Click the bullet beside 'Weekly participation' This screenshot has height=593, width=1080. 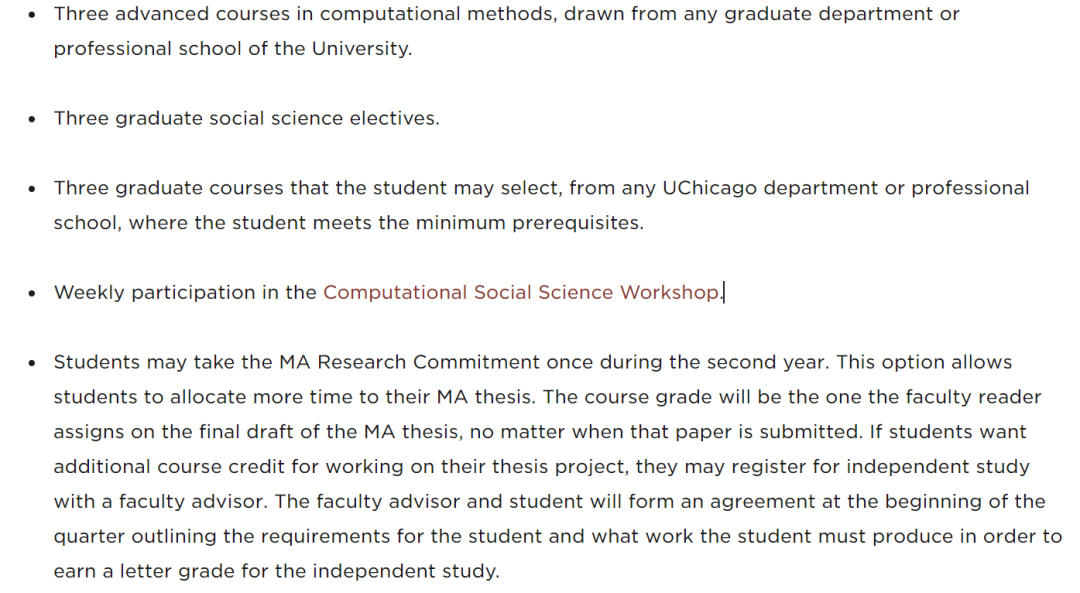tap(33, 294)
